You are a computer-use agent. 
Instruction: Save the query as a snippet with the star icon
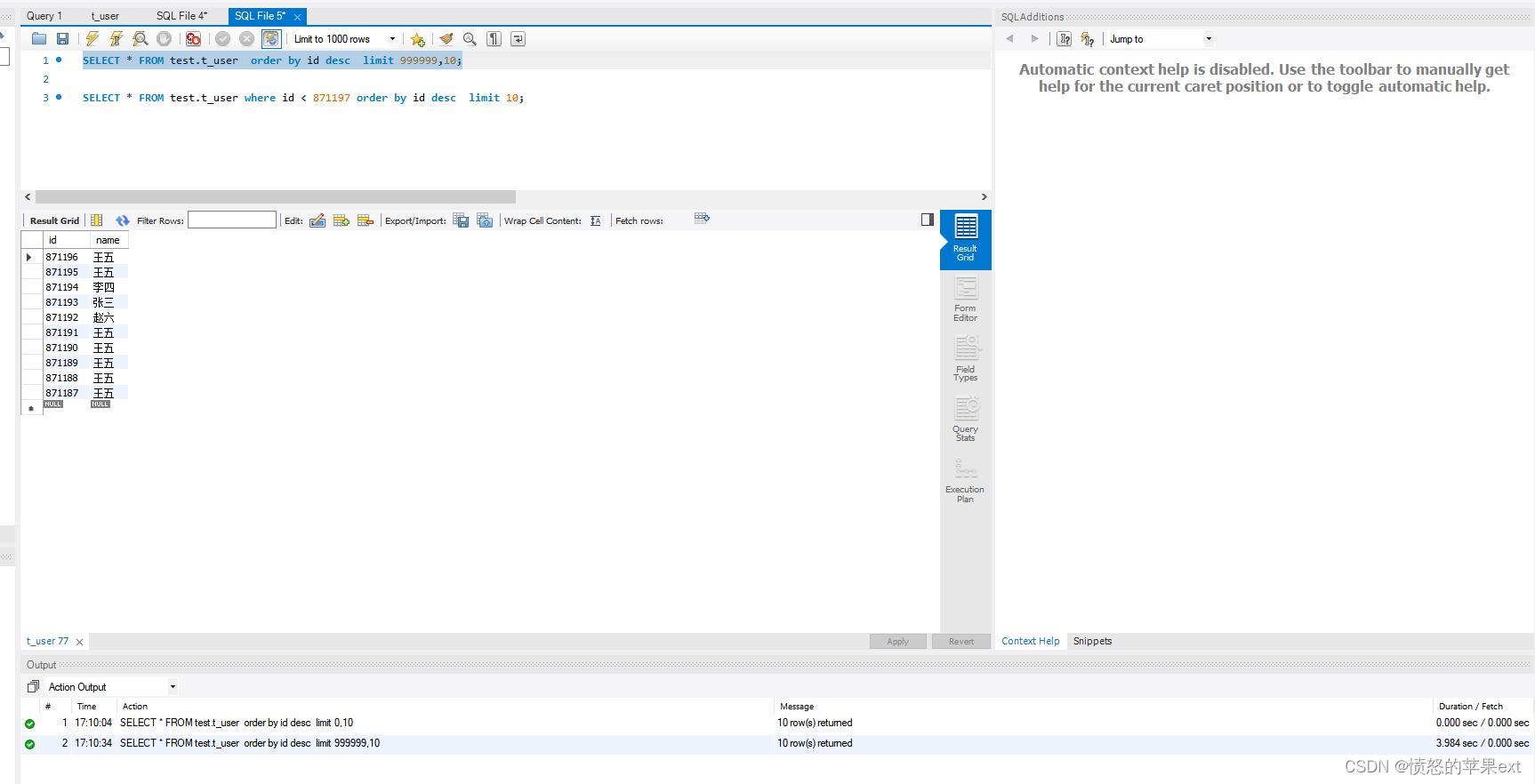coord(417,39)
